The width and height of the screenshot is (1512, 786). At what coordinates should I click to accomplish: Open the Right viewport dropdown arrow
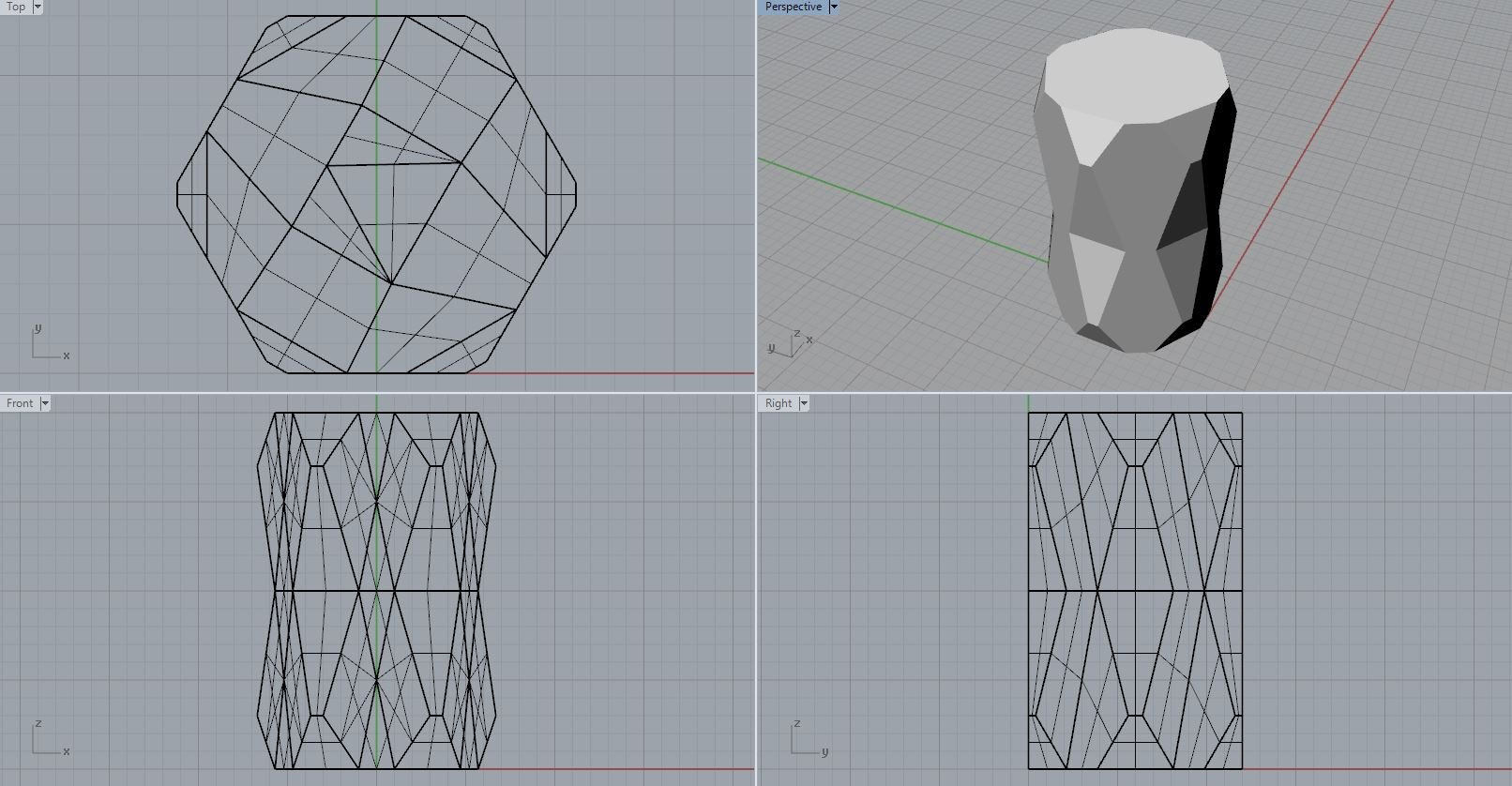[804, 403]
